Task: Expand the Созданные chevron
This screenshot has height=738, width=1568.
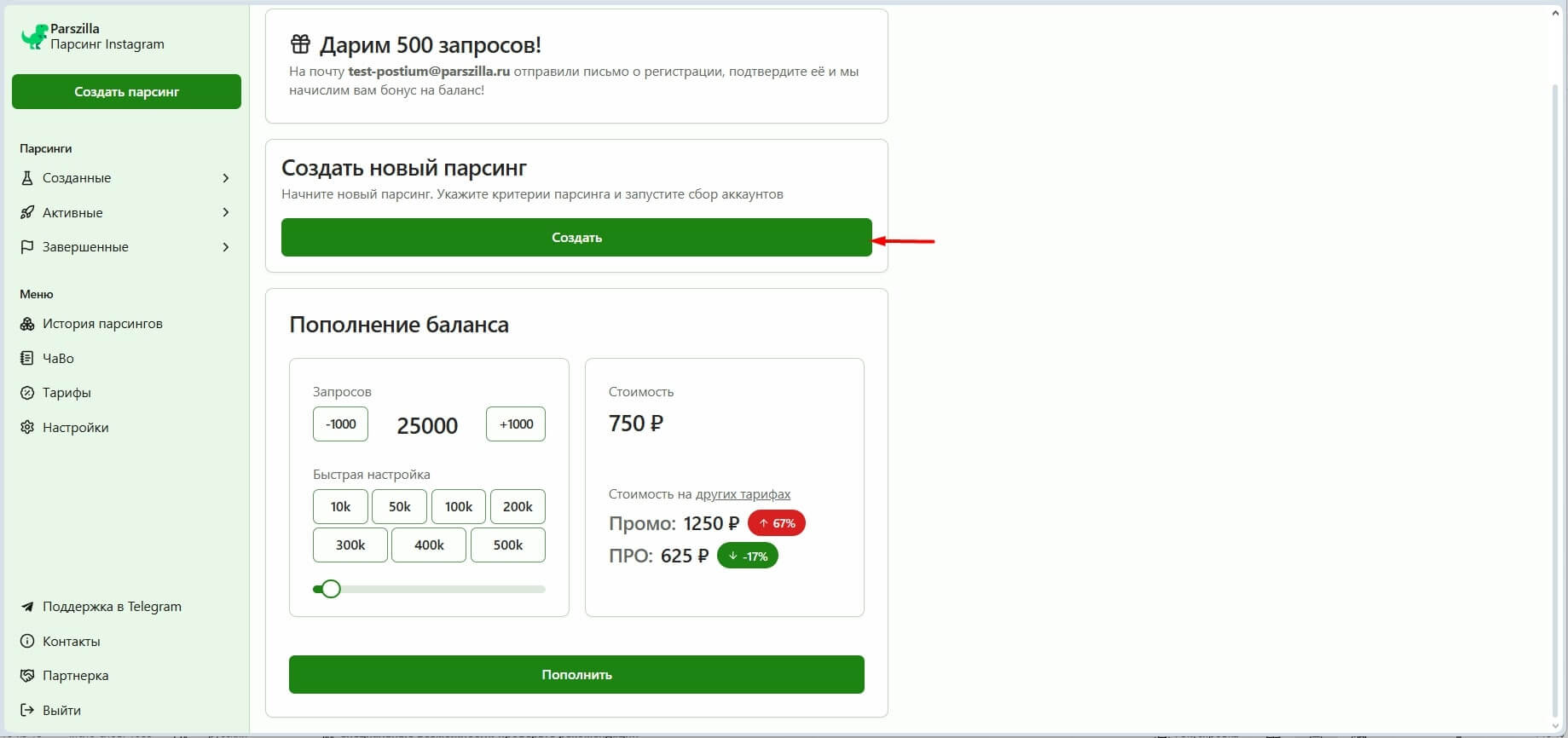Action: [x=226, y=178]
